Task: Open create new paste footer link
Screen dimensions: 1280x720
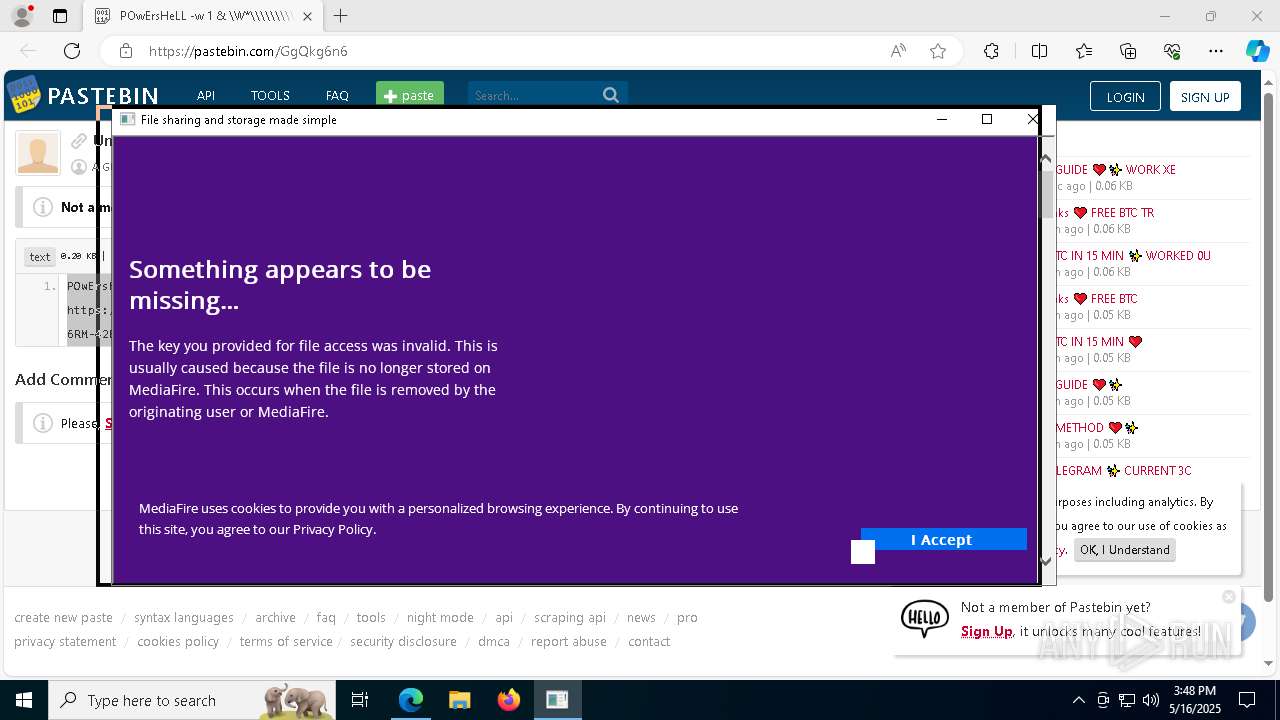Action: tap(63, 617)
